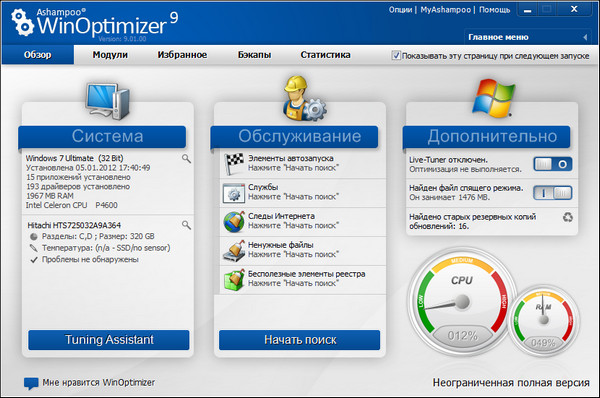Screen dimensions: 600x398
Task: Toggle the Live-Tuner switch
Action: [x=553, y=164]
